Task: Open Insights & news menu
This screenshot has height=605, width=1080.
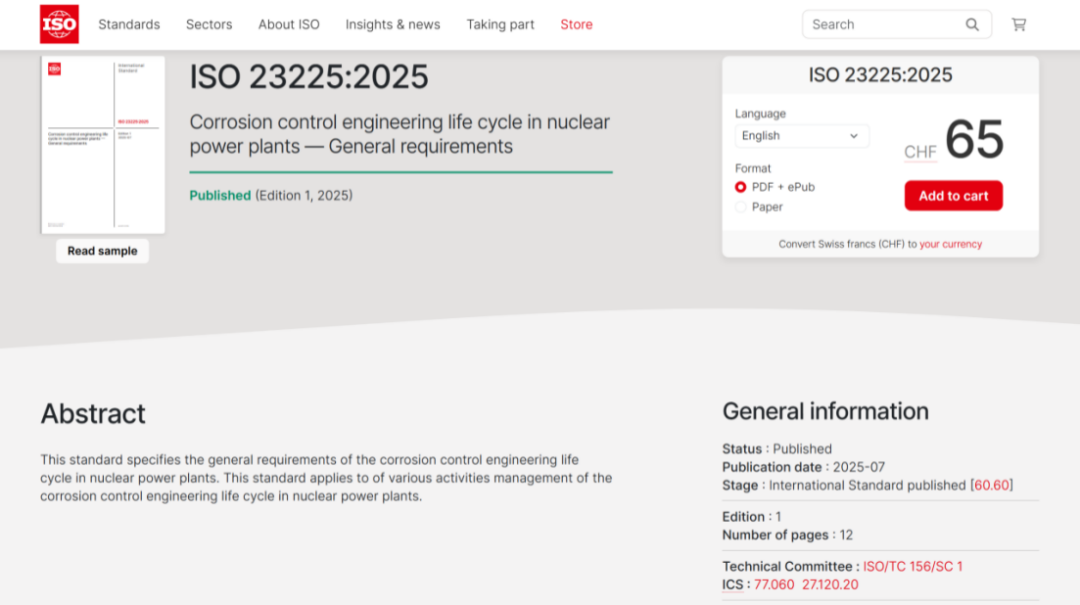Action: 393,25
